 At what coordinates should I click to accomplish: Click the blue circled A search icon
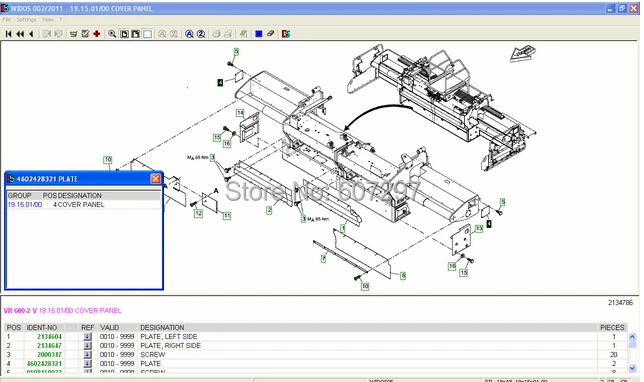click(189, 34)
